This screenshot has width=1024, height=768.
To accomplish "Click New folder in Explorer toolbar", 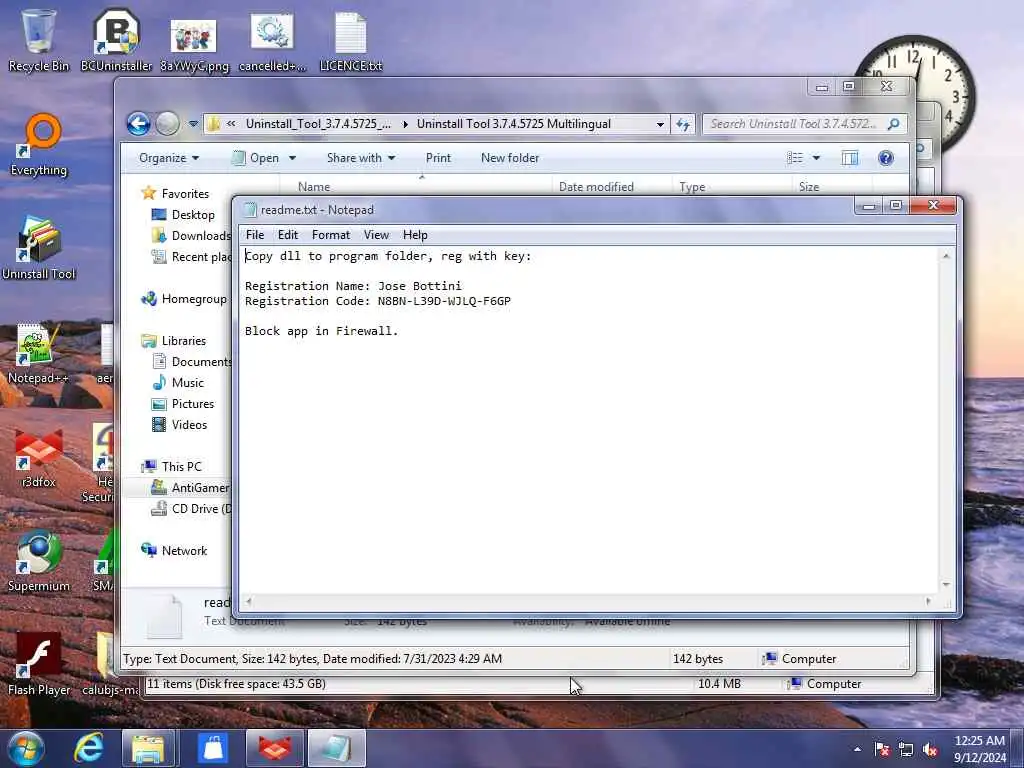I will (x=510, y=158).
